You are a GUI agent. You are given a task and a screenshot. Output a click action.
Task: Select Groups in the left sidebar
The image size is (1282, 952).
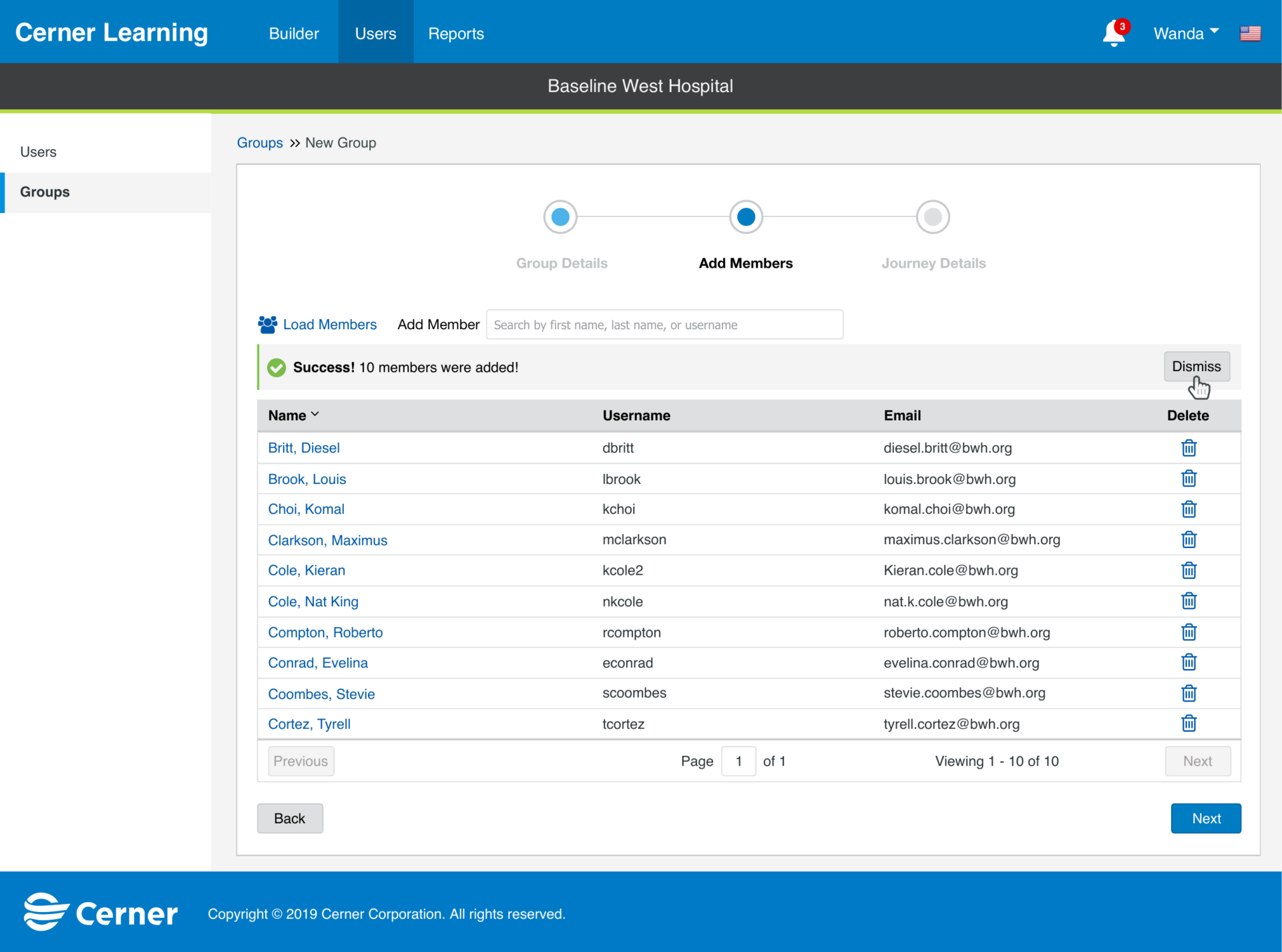pyautogui.click(x=105, y=192)
